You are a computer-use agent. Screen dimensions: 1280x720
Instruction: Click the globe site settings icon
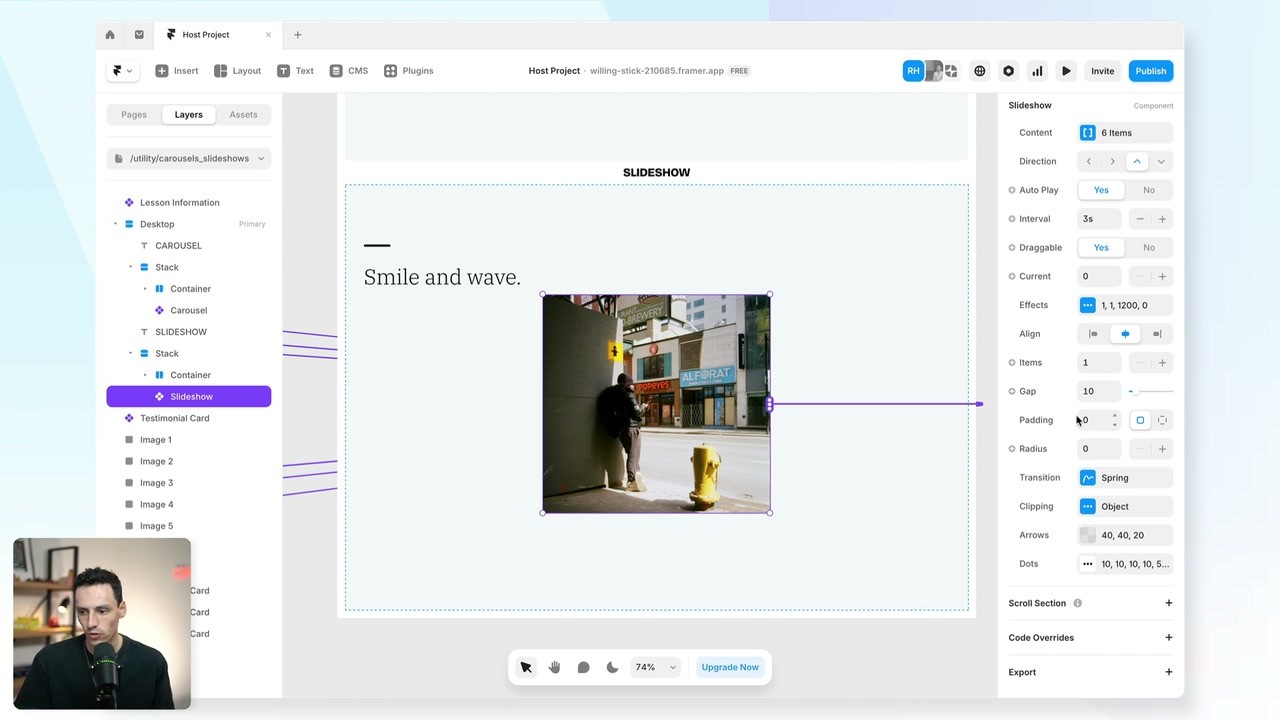(980, 71)
